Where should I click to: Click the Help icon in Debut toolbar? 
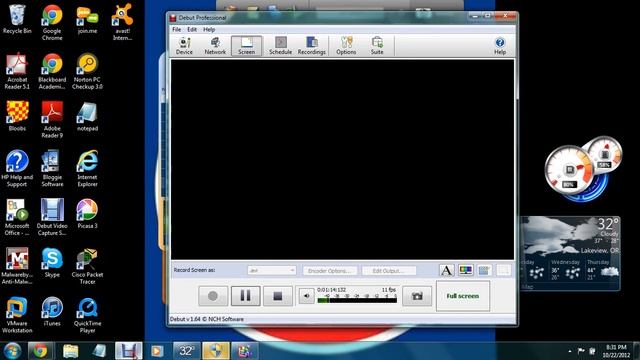coord(500,46)
